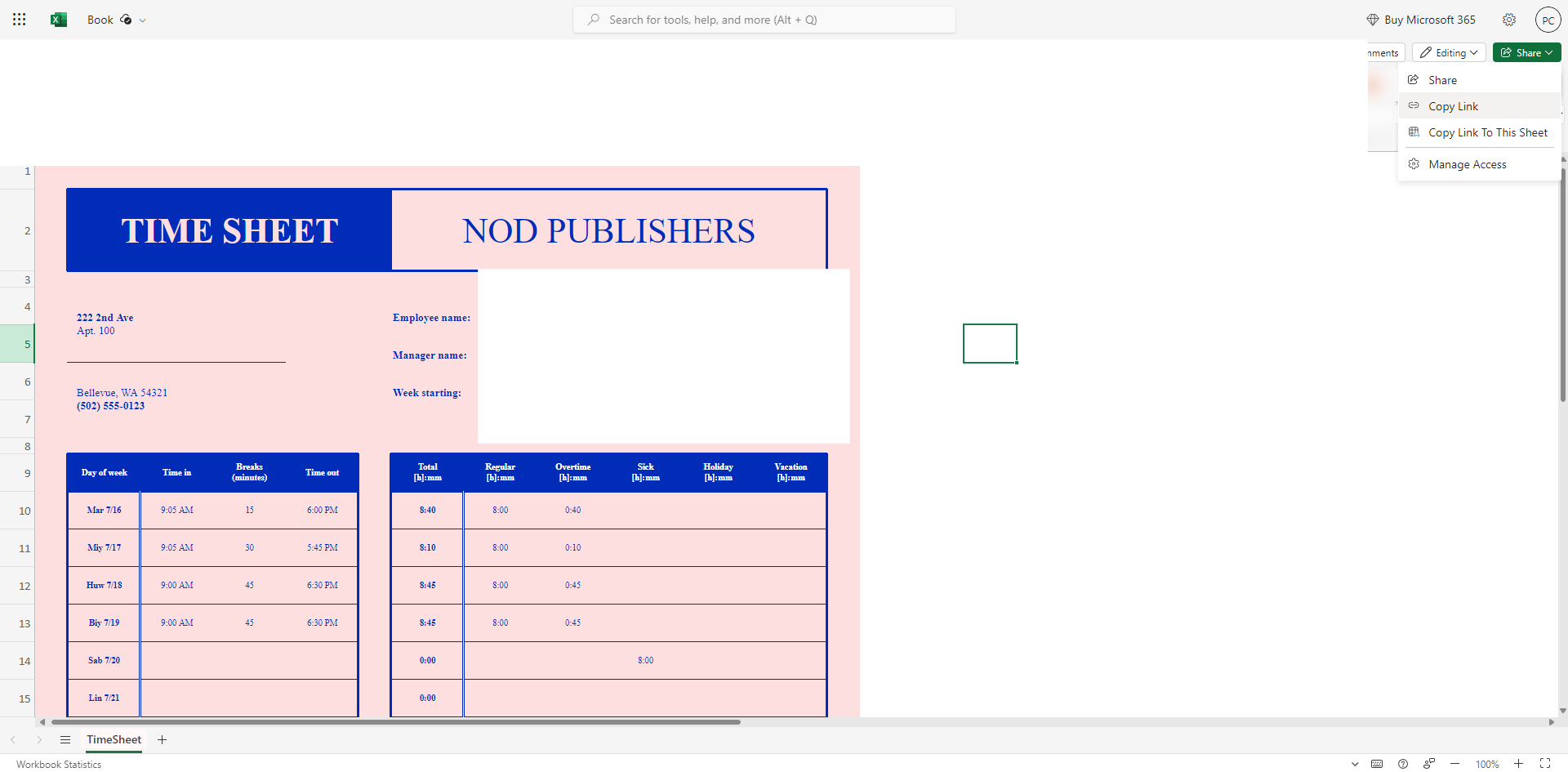
Task: Go to next sheet arrow
Action: tap(38, 740)
